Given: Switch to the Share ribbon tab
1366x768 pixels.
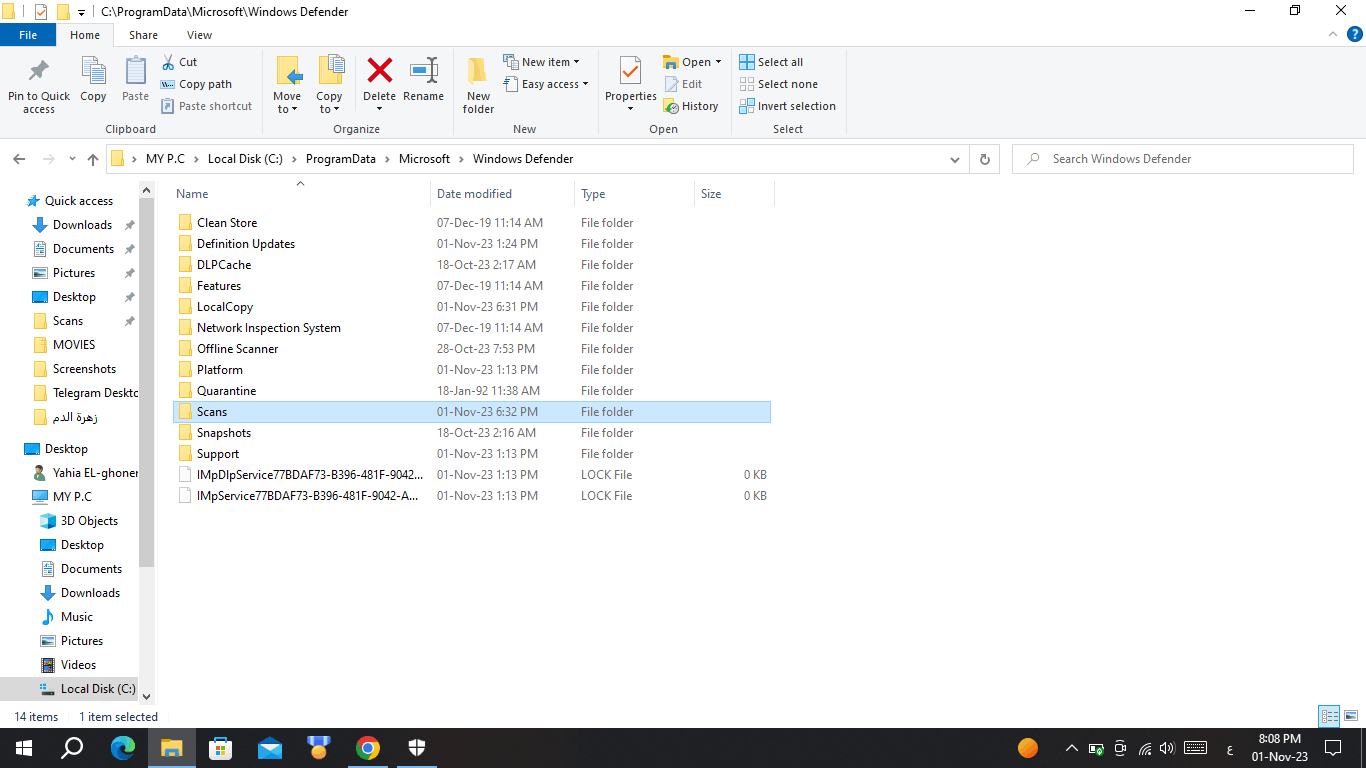Looking at the screenshot, I should pyautogui.click(x=143, y=35).
